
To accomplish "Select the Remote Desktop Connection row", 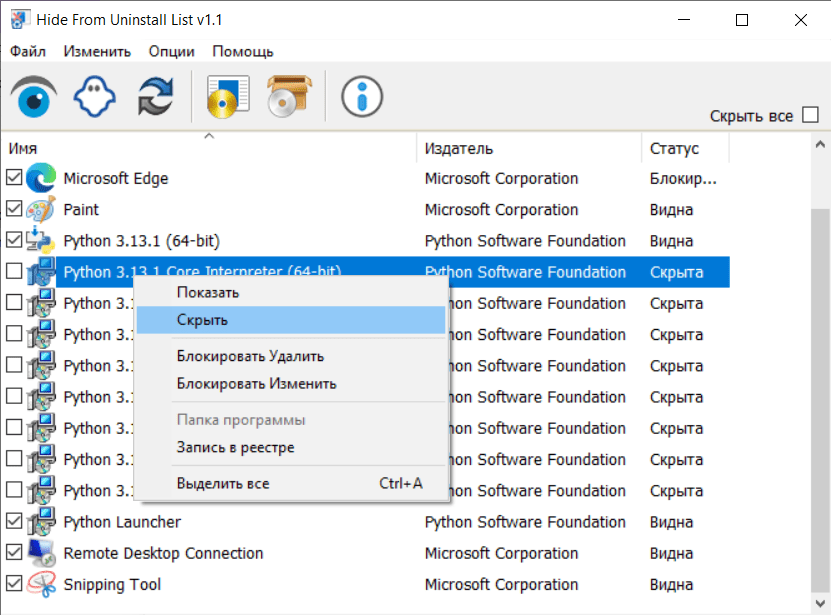I will 163,554.
